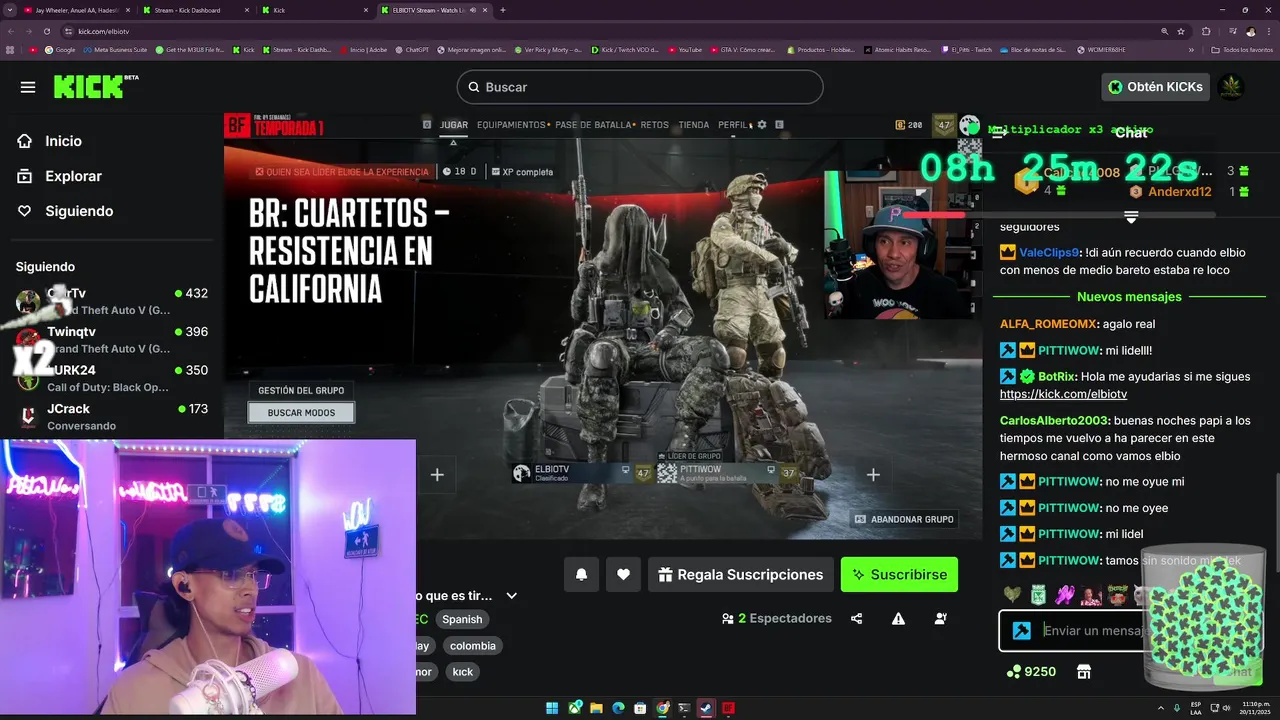Open Twinqtv followed channel

pyautogui.click(x=112, y=340)
